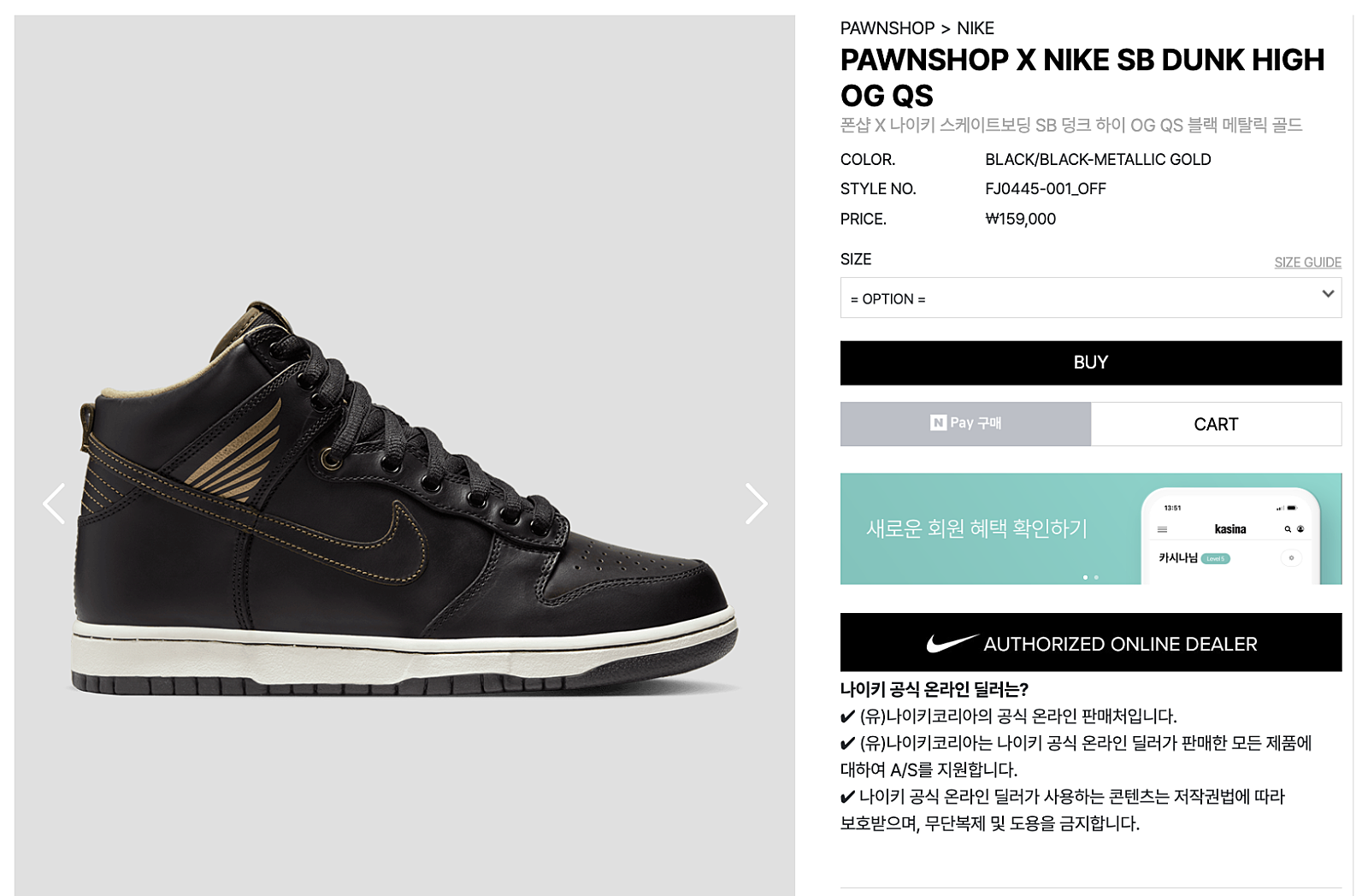Click the AUTHORIZED ONLINE DEALER text
1368x896 pixels.
[x=1120, y=644]
